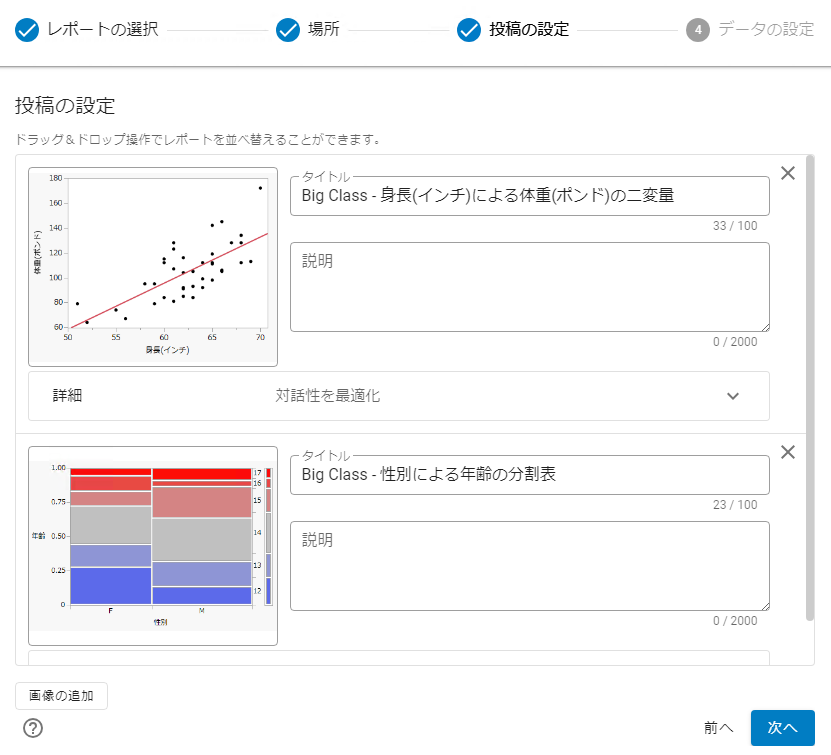
Task: Edit the 二変量 report title field
Action: [x=529, y=196]
